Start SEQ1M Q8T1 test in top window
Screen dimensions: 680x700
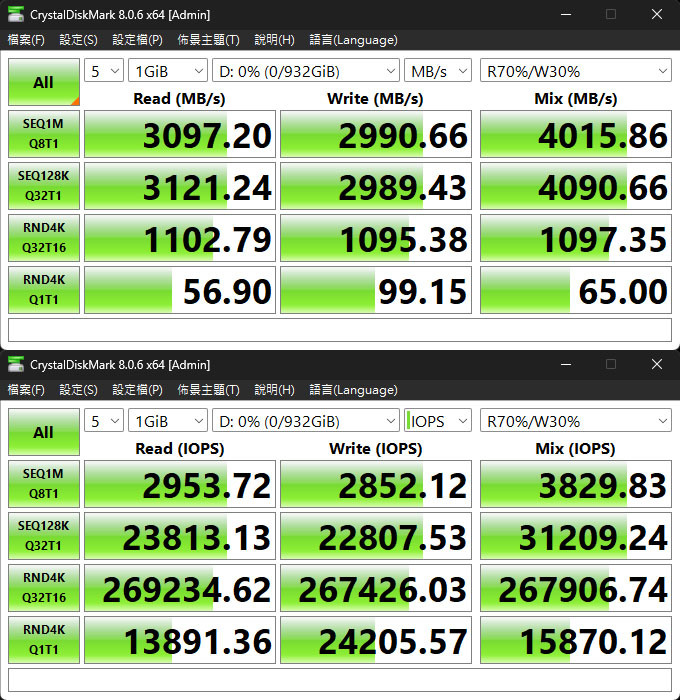[44, 134]
